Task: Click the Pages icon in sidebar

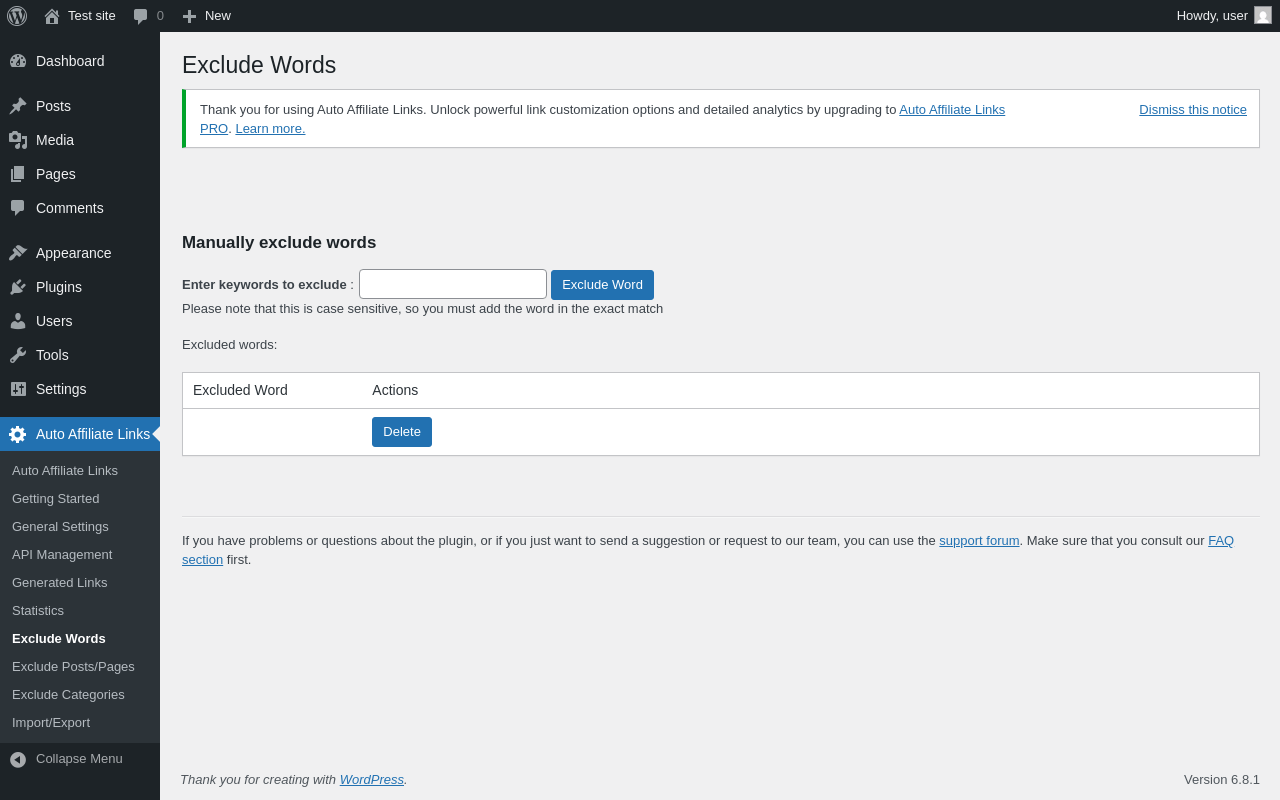Action: 18,174
